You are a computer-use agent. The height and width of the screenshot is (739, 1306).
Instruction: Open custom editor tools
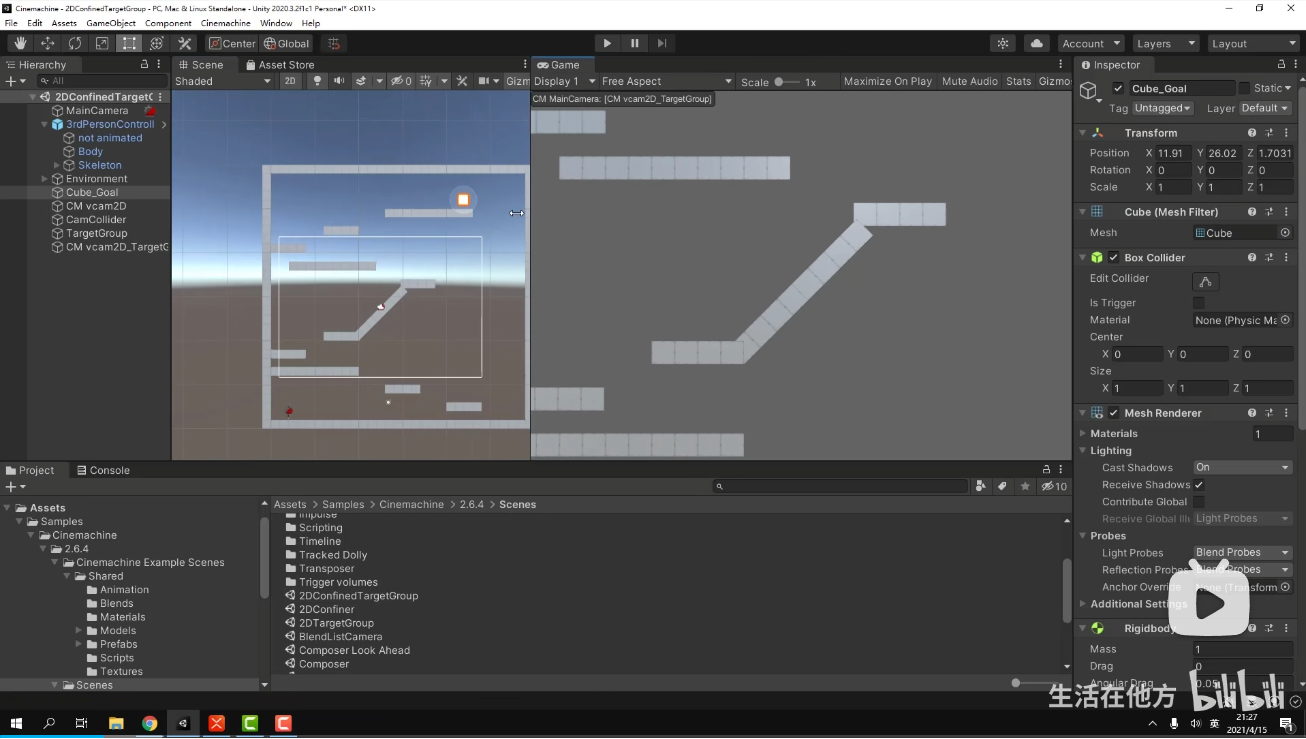[185, 43]
